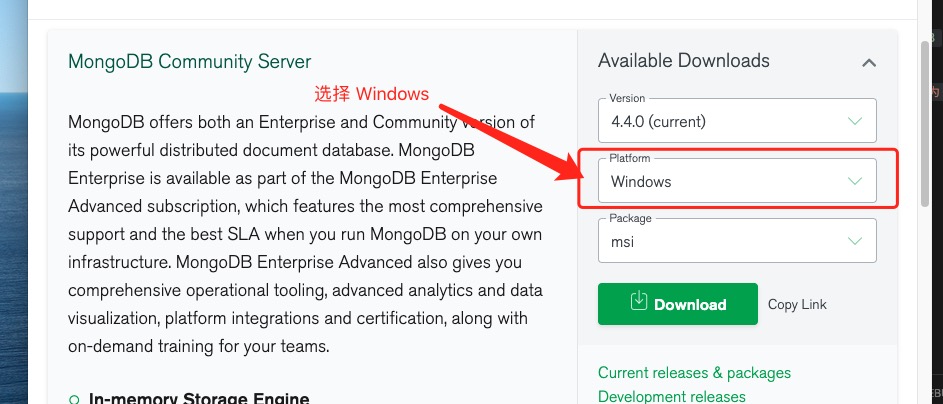Image resolution: width=943 pixels, height=404 pixels.
Task: Click the Version field's chevron arrow
Action: tap(854, 121)
